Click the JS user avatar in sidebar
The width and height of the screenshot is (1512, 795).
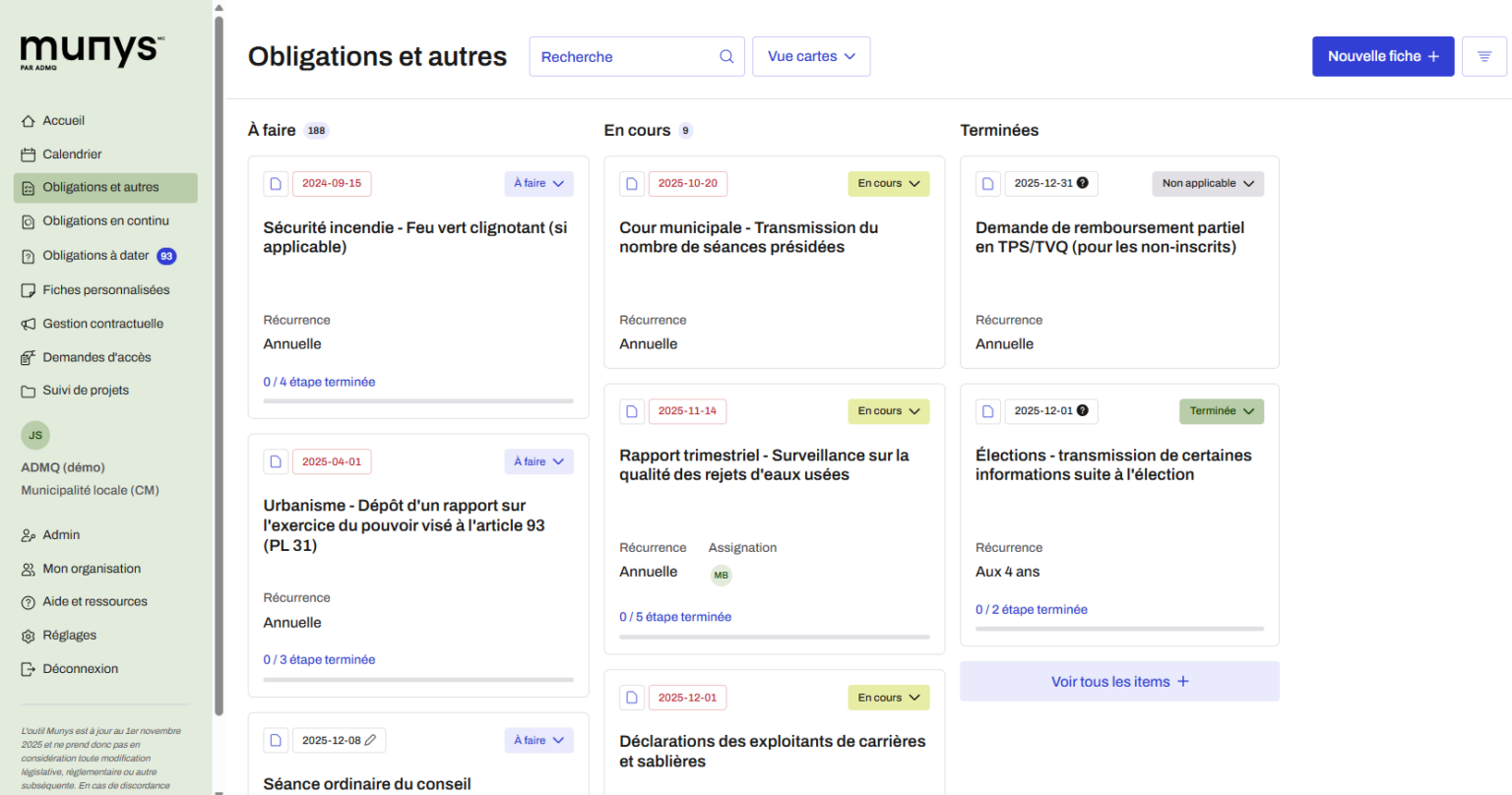pos(35,435)
